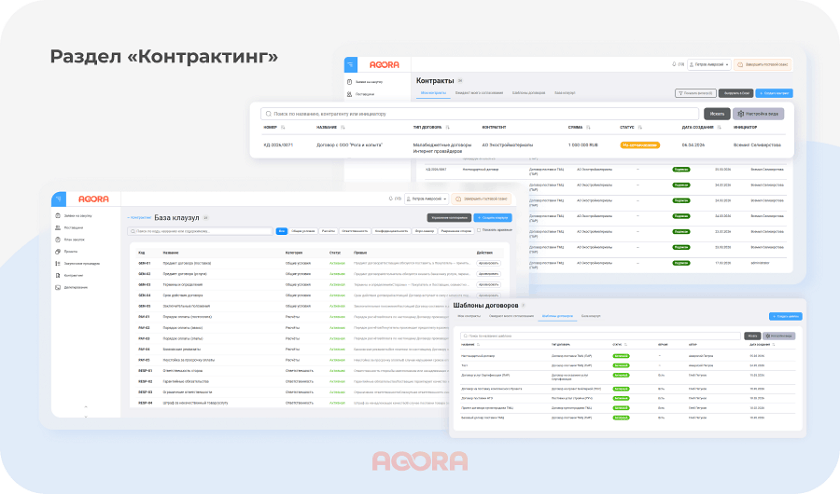Viewport: 840px width, 494px height.
Task: Open Шаблоны договоров tab in Контракты window
Action: [x=528, y=93]
